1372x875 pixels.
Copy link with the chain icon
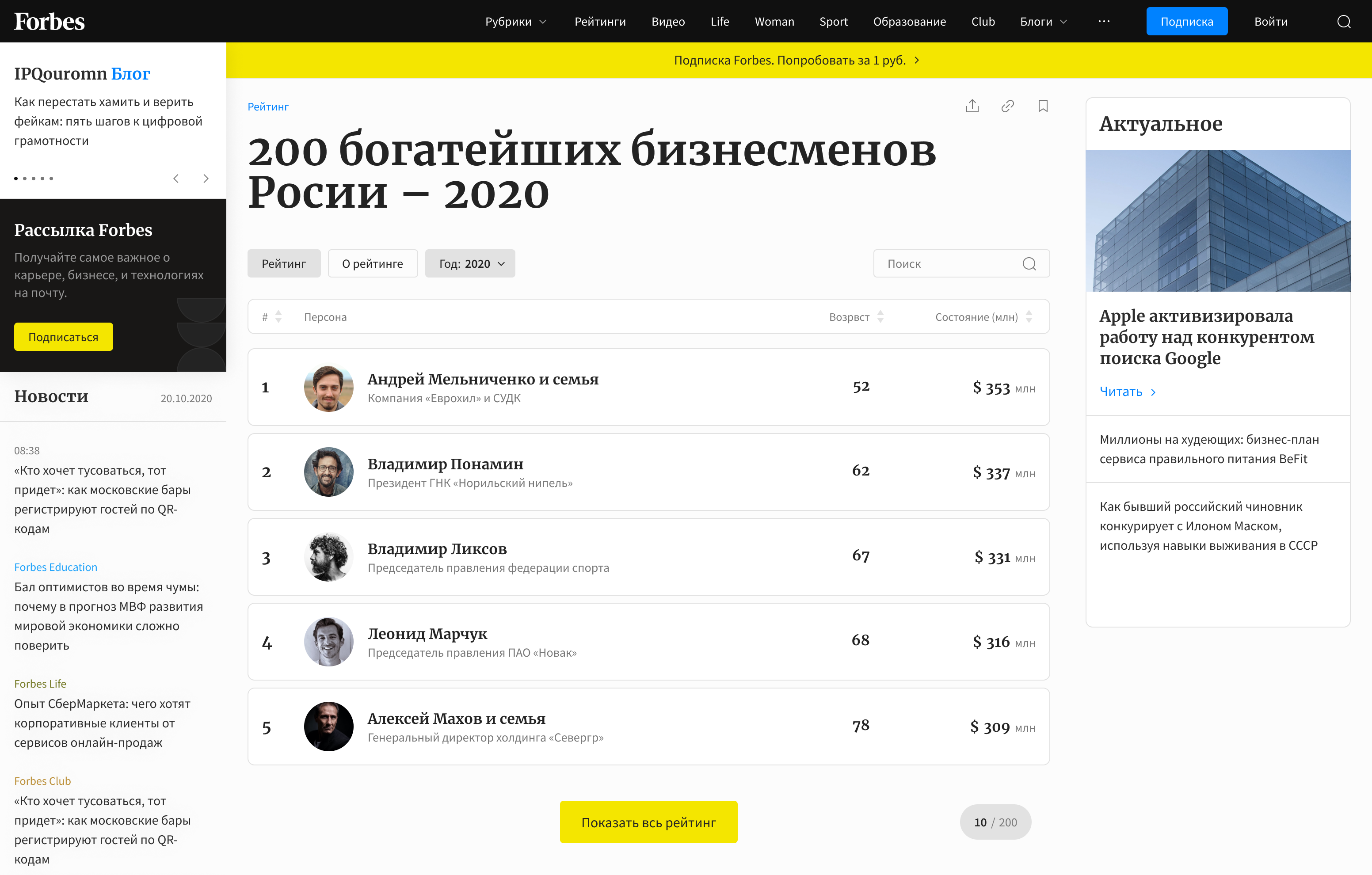click(1007, 106)
